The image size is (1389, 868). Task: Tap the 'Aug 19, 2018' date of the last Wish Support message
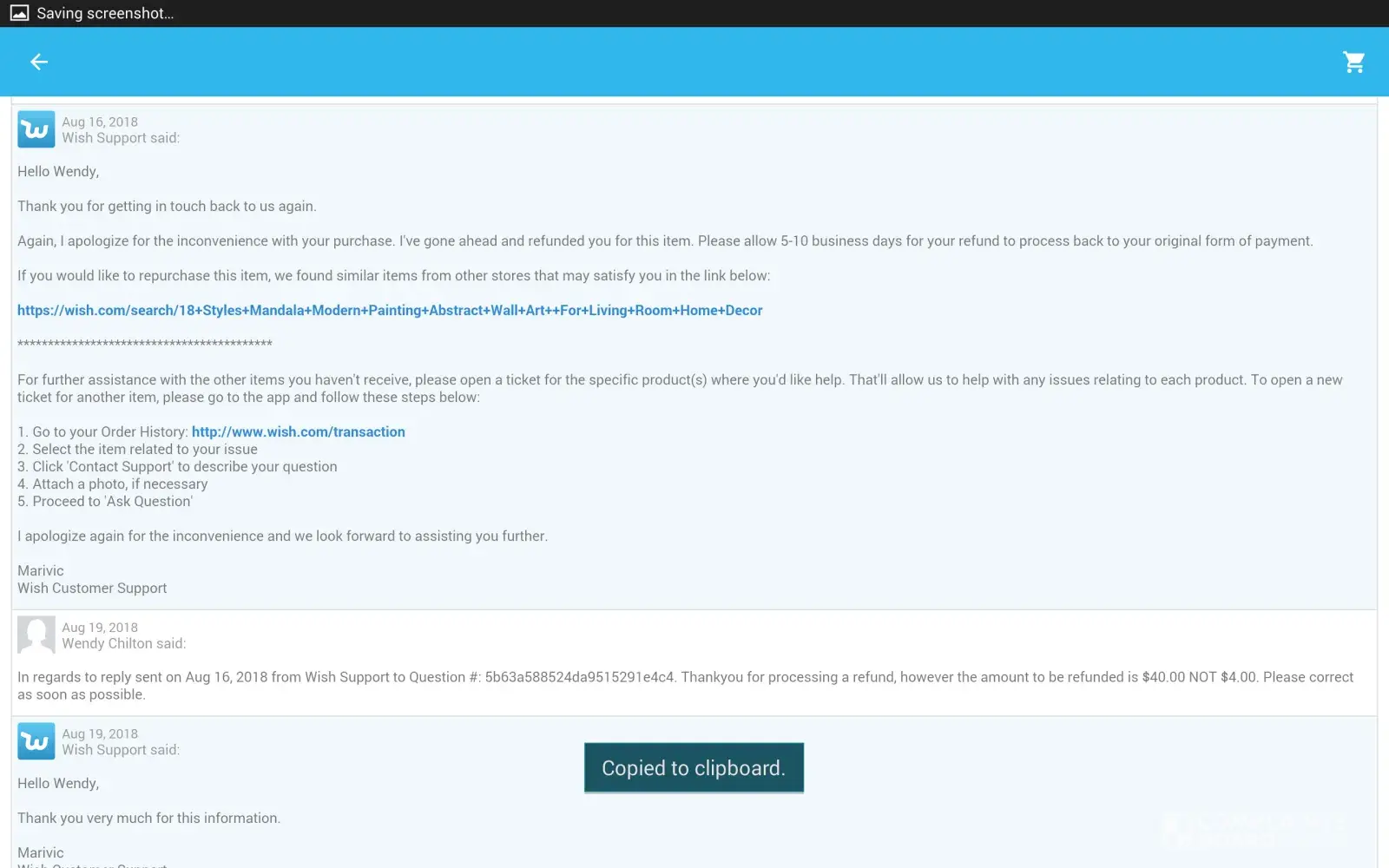[100, 733]
